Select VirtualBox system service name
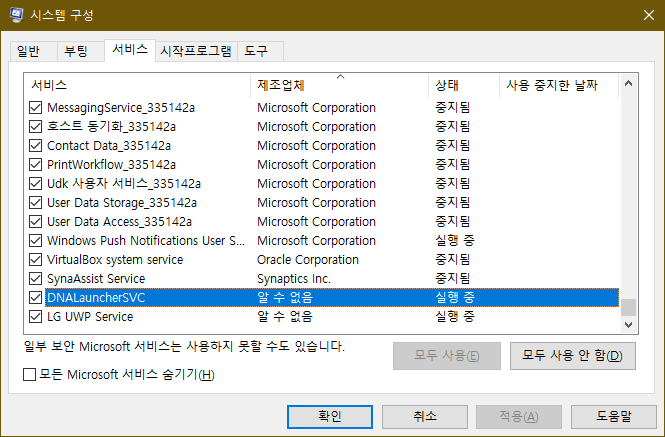 115,260
